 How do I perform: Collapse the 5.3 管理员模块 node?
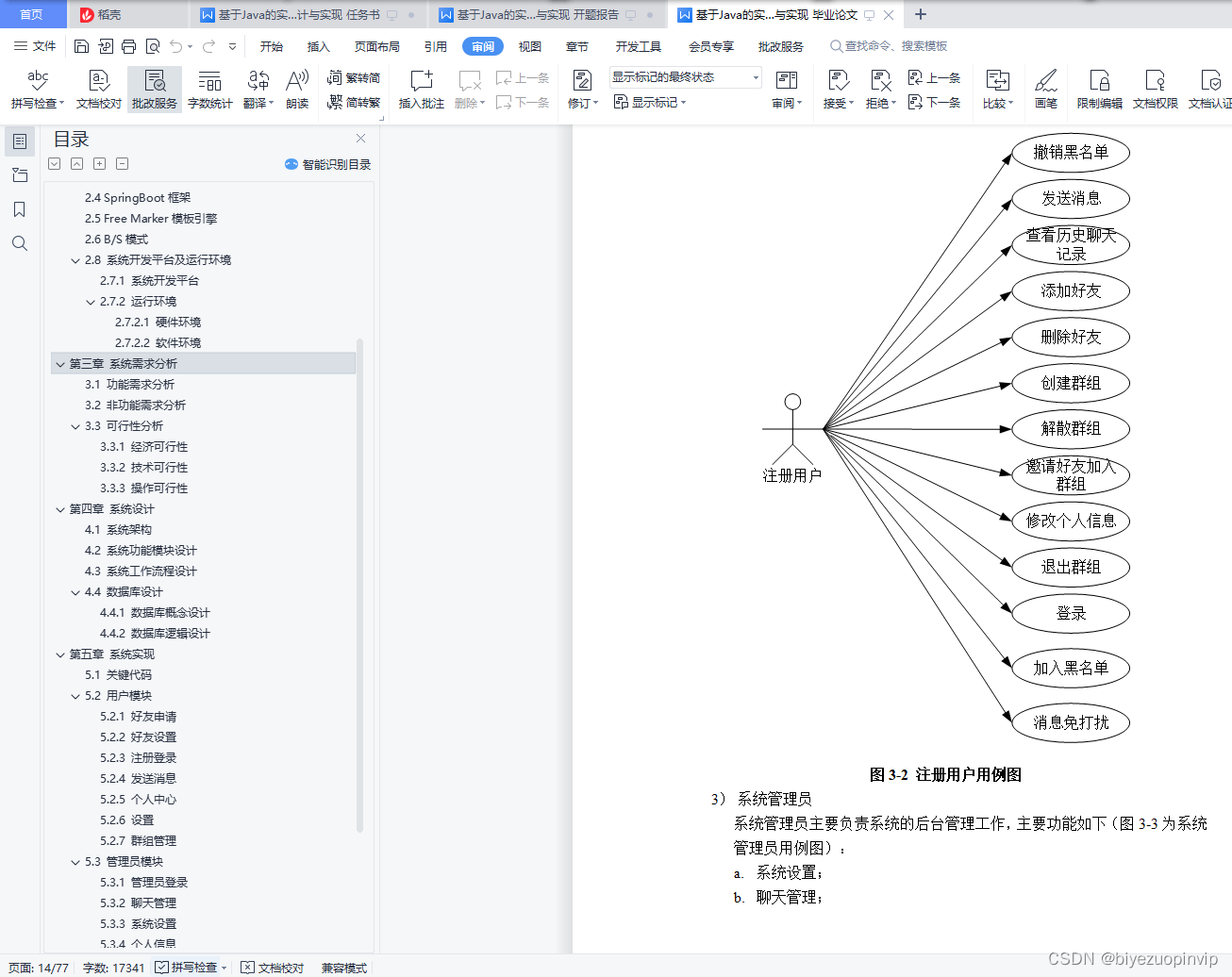coord(75,862)
